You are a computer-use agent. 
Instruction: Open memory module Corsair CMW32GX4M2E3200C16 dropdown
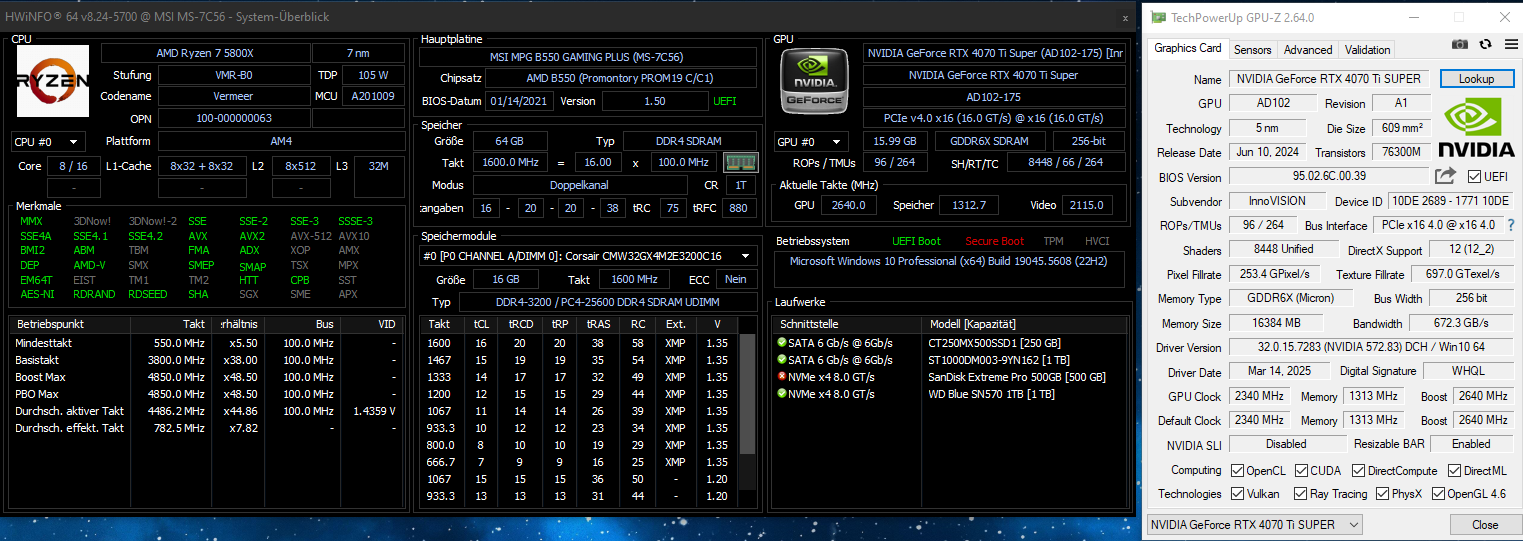[588, 256]
